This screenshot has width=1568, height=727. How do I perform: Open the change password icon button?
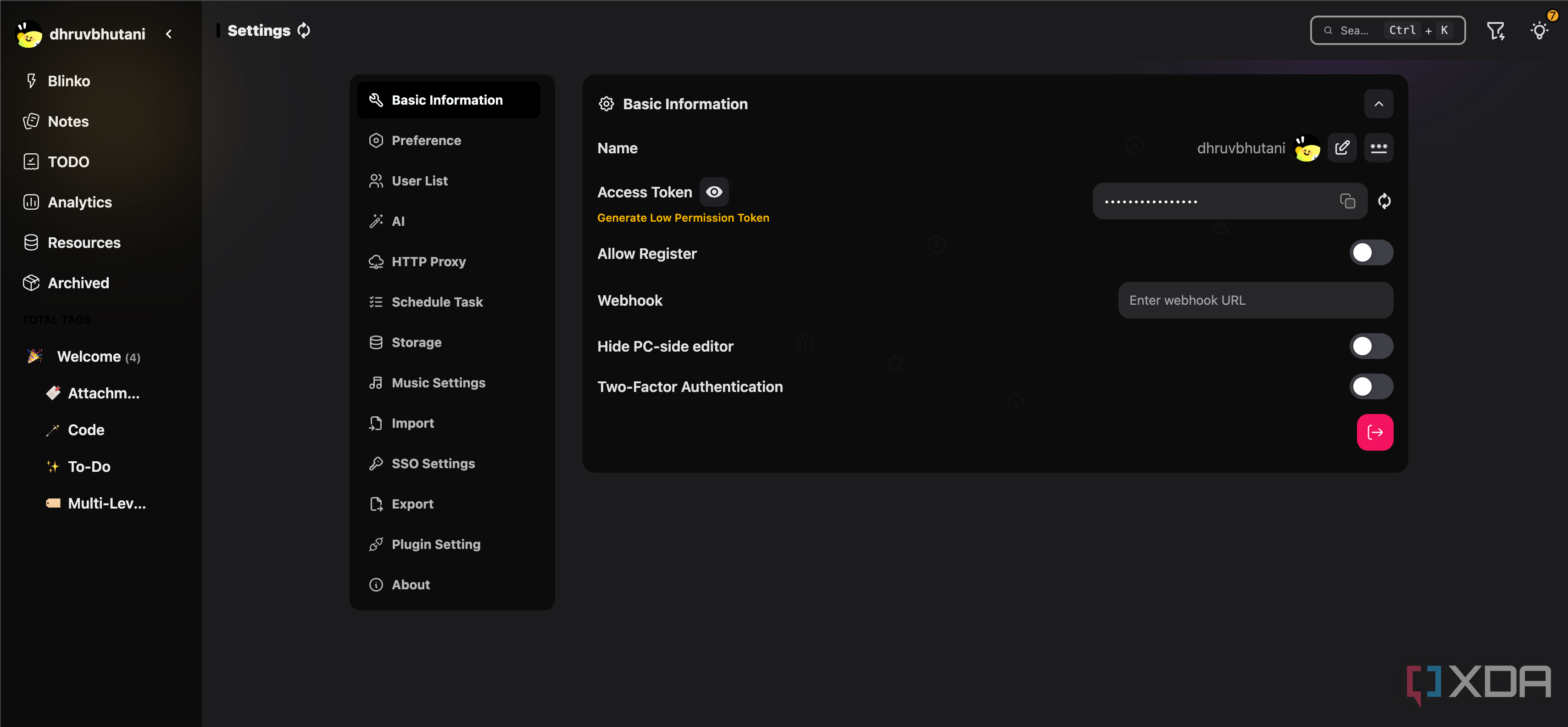click(x=1378, y=148)
